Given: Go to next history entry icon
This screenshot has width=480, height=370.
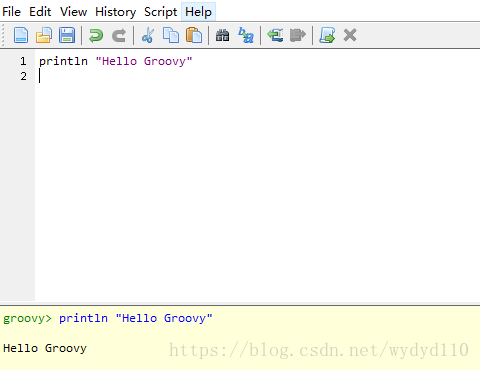Looking at the screenshot, I should [298, 35].
